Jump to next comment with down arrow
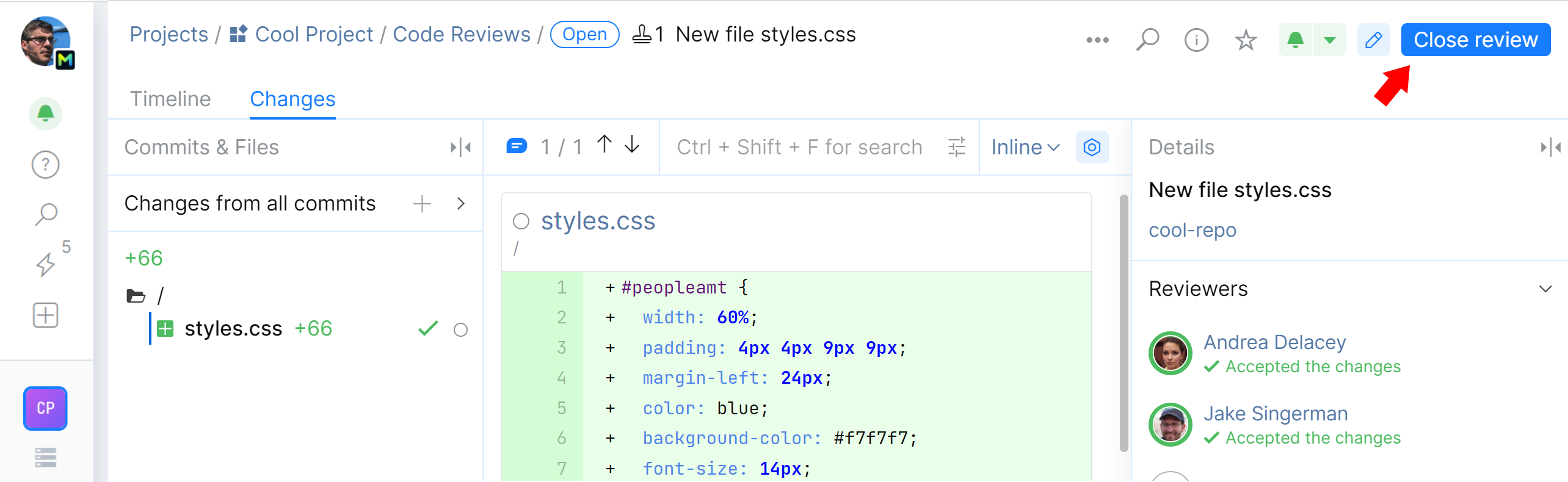The width and height of the screenshot is (1568, 482). click(633, 145)
